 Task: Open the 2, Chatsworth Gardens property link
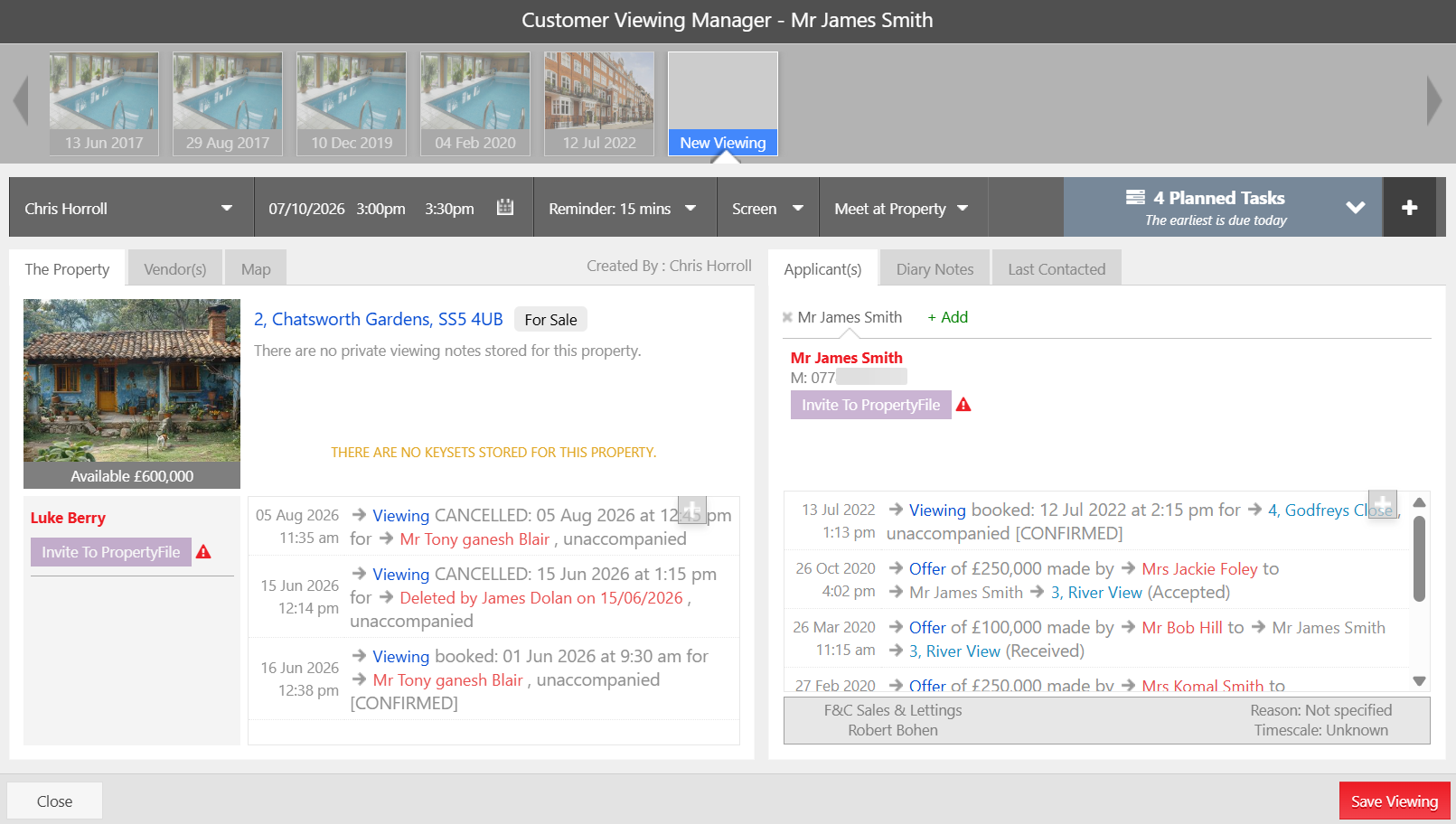[378, 319]
